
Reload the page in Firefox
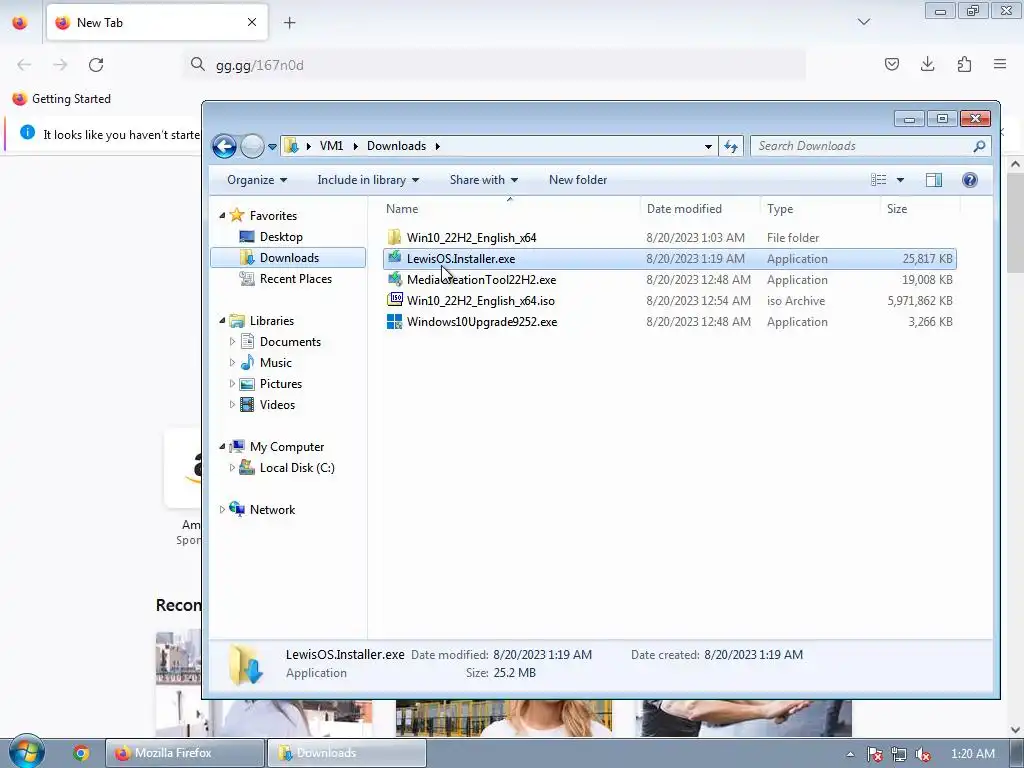click(96, 65)
